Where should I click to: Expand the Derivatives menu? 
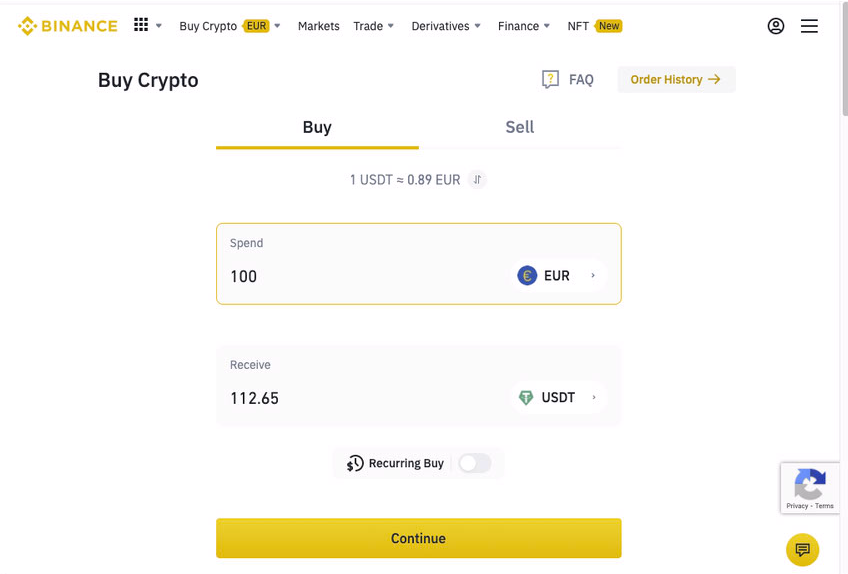coord(446,26)
